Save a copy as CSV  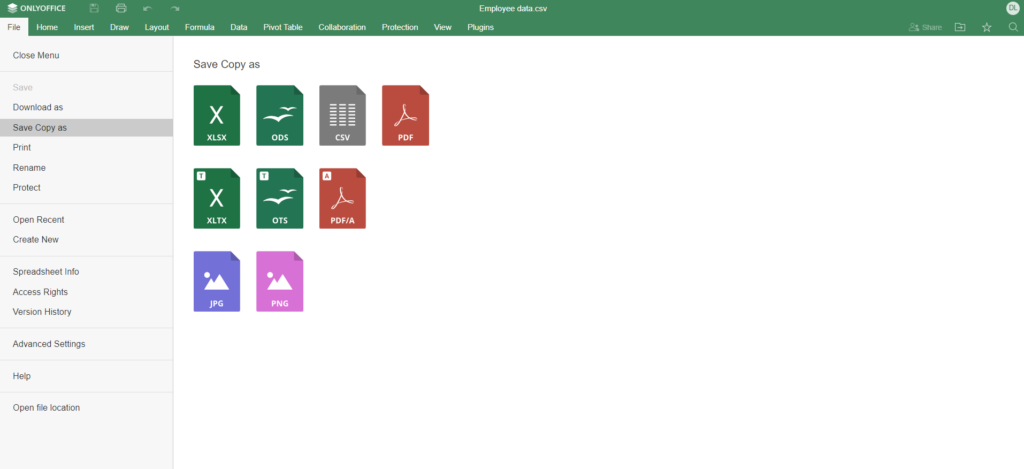pos(342,115)
